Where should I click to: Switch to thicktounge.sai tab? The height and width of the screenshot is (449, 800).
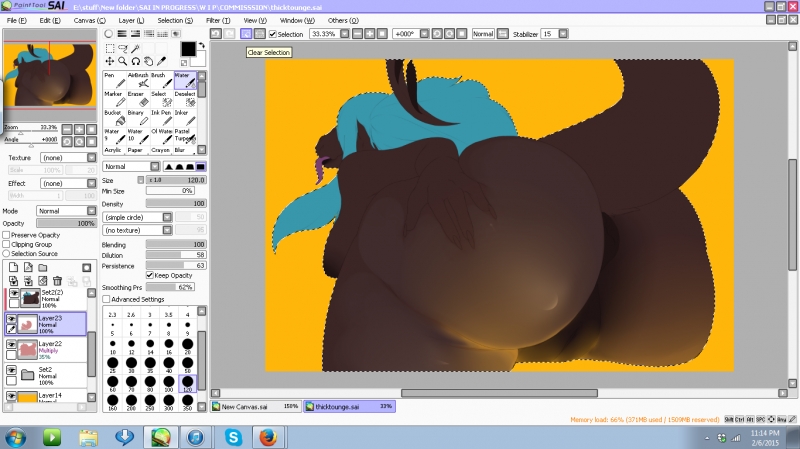[x=349, y=407]
